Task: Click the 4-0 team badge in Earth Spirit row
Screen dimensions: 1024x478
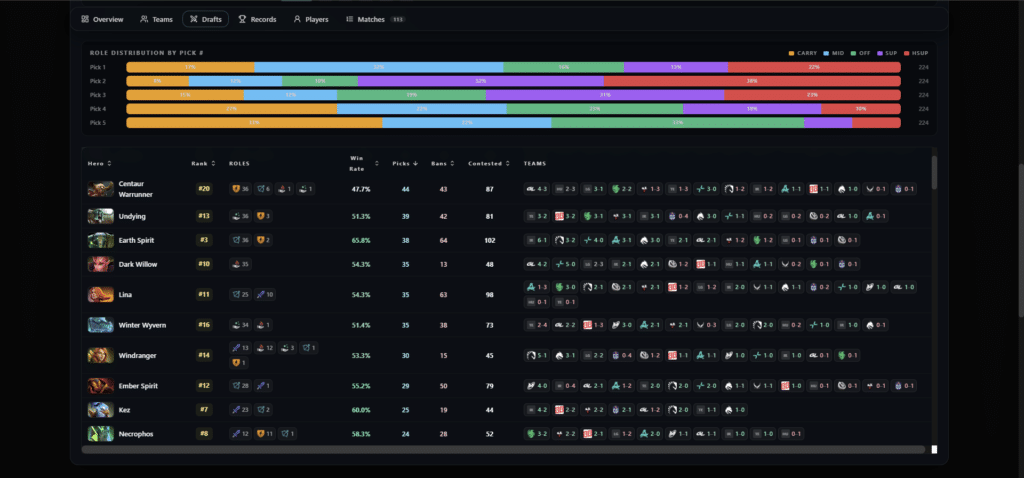Action: tap(593, 240)
